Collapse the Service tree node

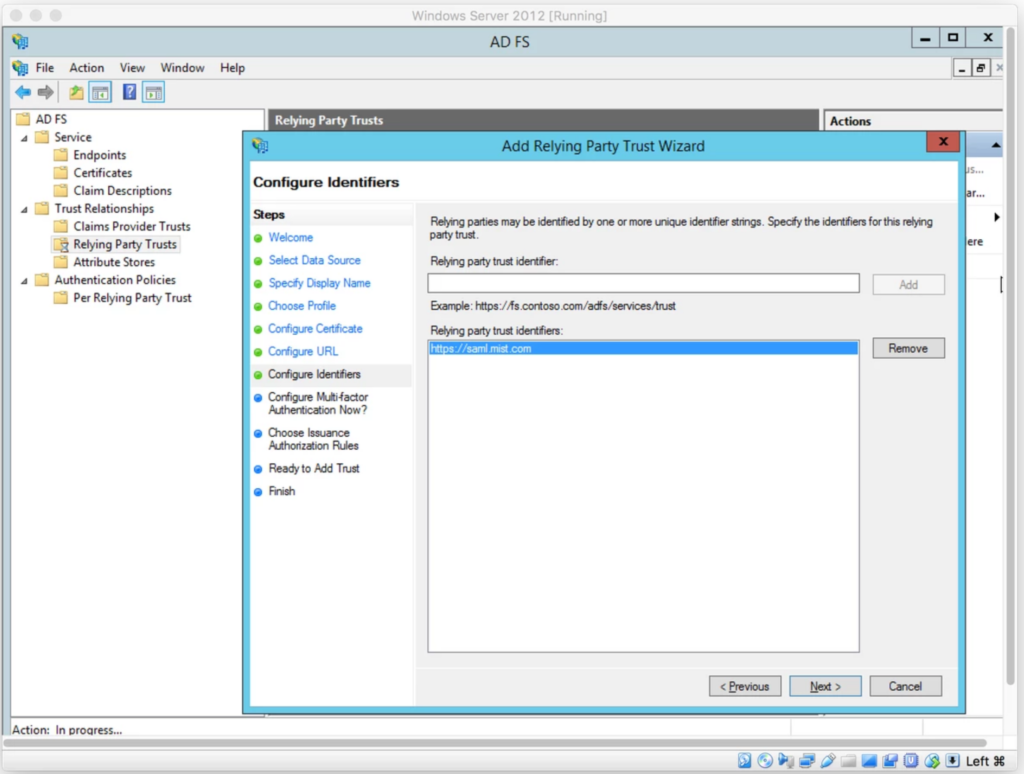[25, 138]
